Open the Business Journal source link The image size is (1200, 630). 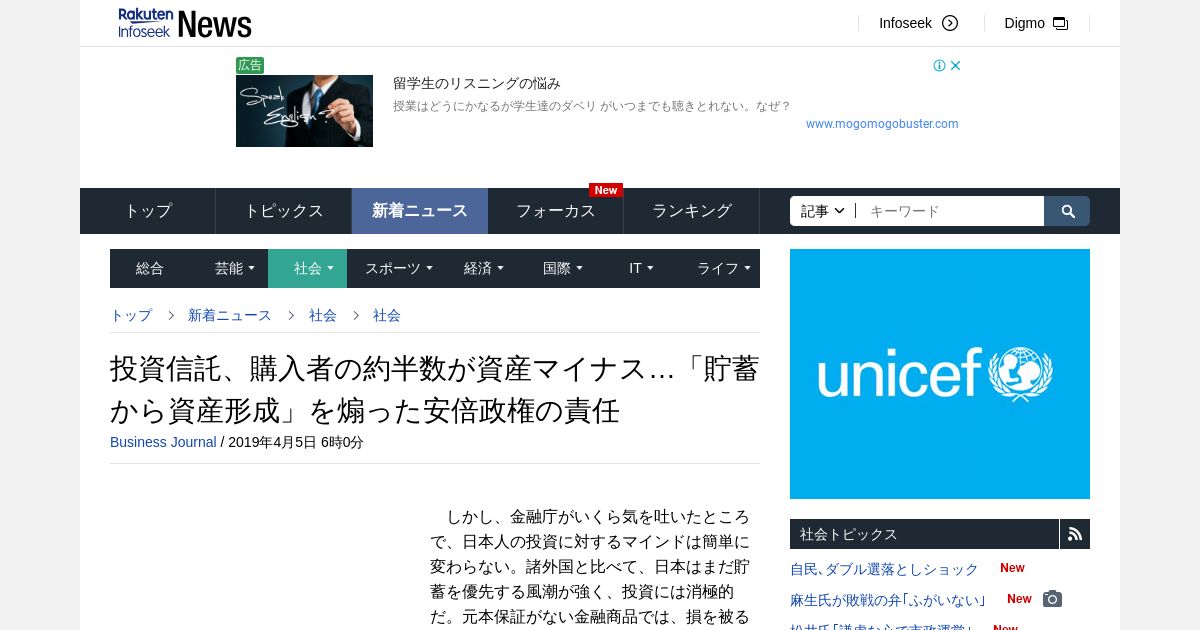[163, 442]
